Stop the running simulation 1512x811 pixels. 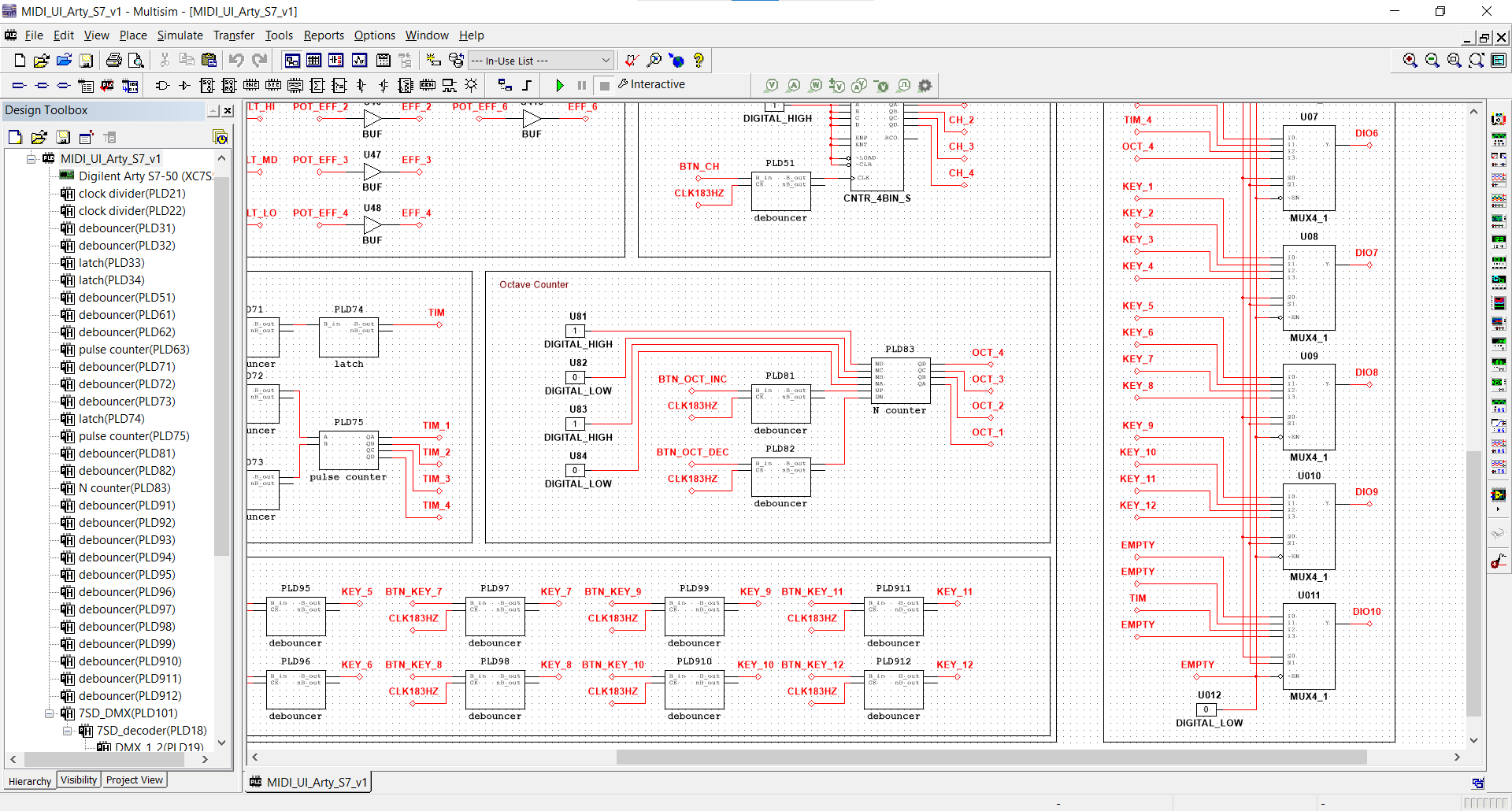point(605,85)
